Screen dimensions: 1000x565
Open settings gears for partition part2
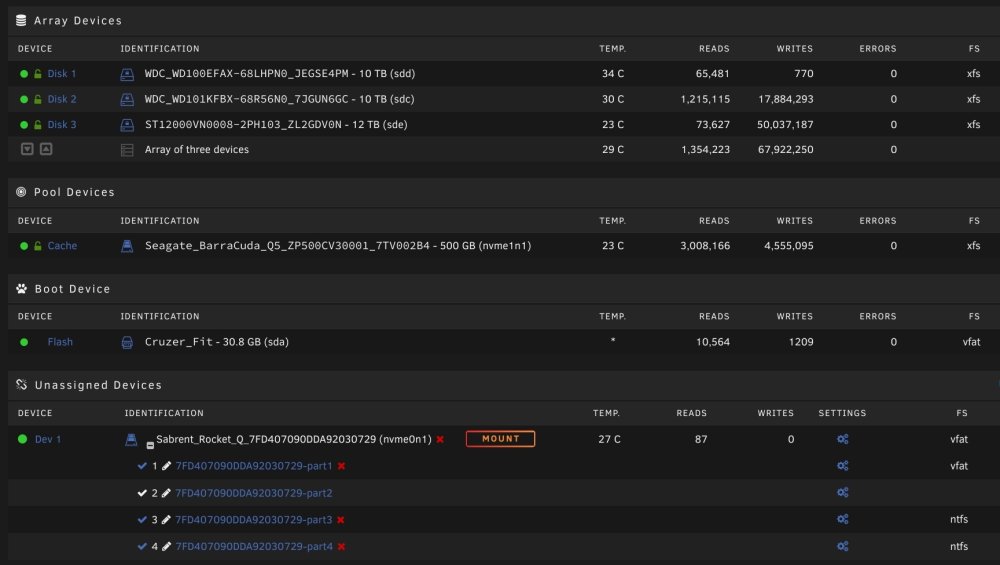pyautogui.click(x=842, y=493)
